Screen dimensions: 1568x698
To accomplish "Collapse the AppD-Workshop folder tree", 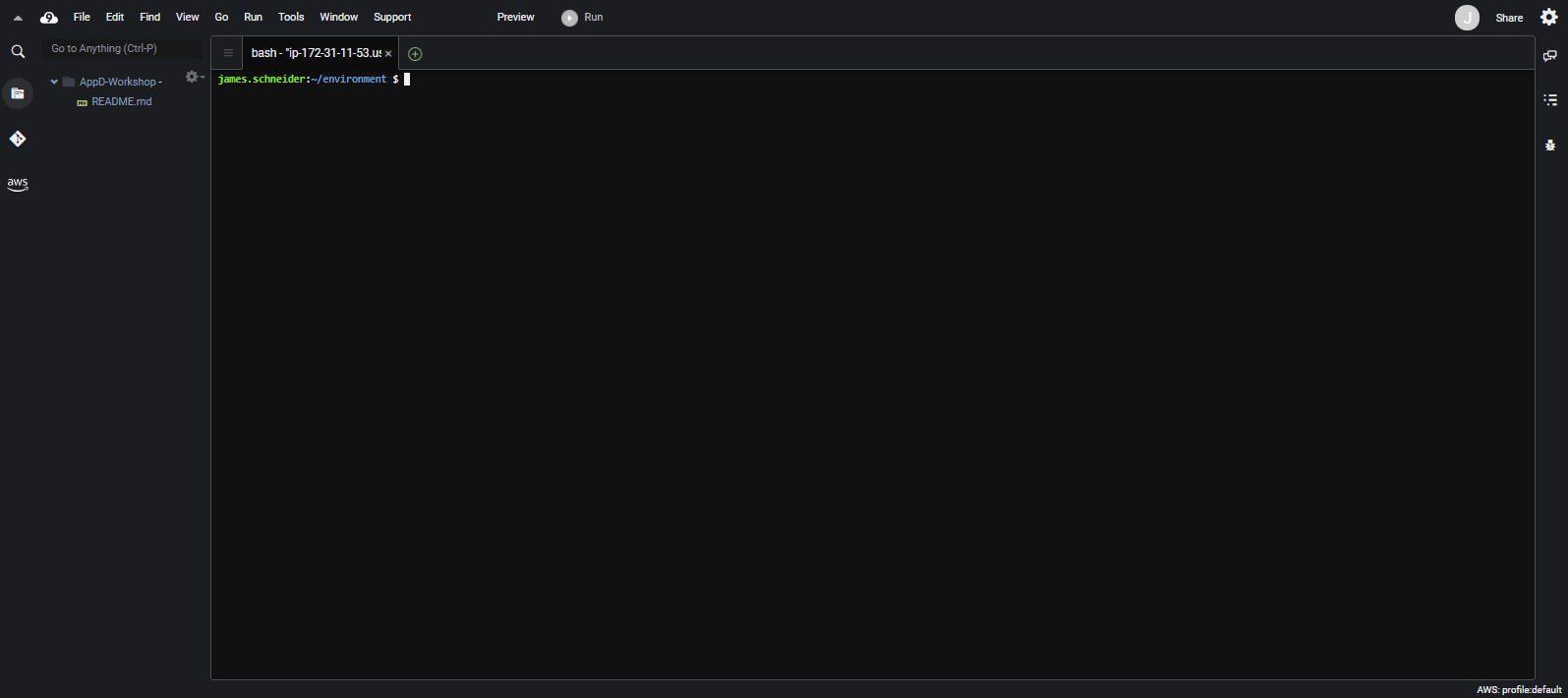I will [54, 82].
